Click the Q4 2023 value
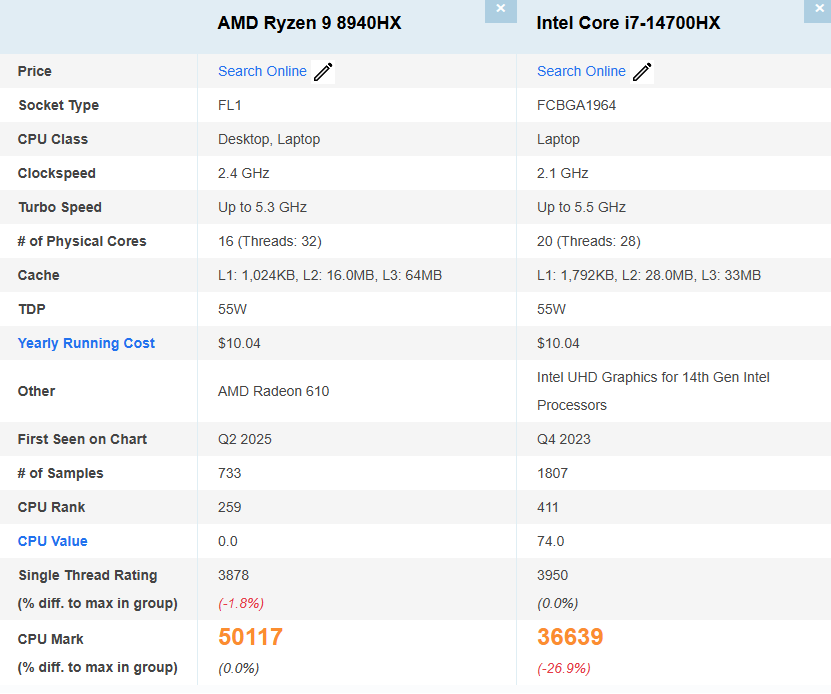 [563, 439]
